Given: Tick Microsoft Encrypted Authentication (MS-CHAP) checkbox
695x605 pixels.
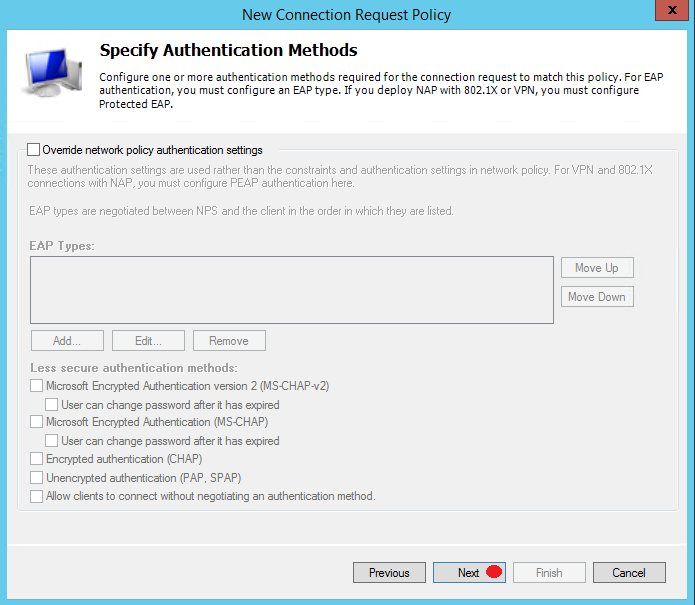Looking at the screenshot, I should point(36,422).
